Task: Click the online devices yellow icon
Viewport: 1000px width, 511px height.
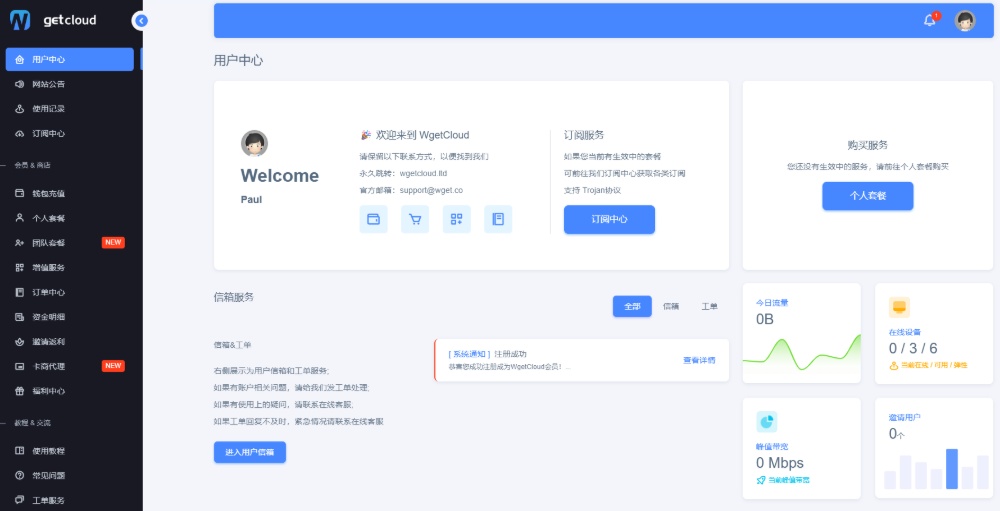Action: pos(899,307)
